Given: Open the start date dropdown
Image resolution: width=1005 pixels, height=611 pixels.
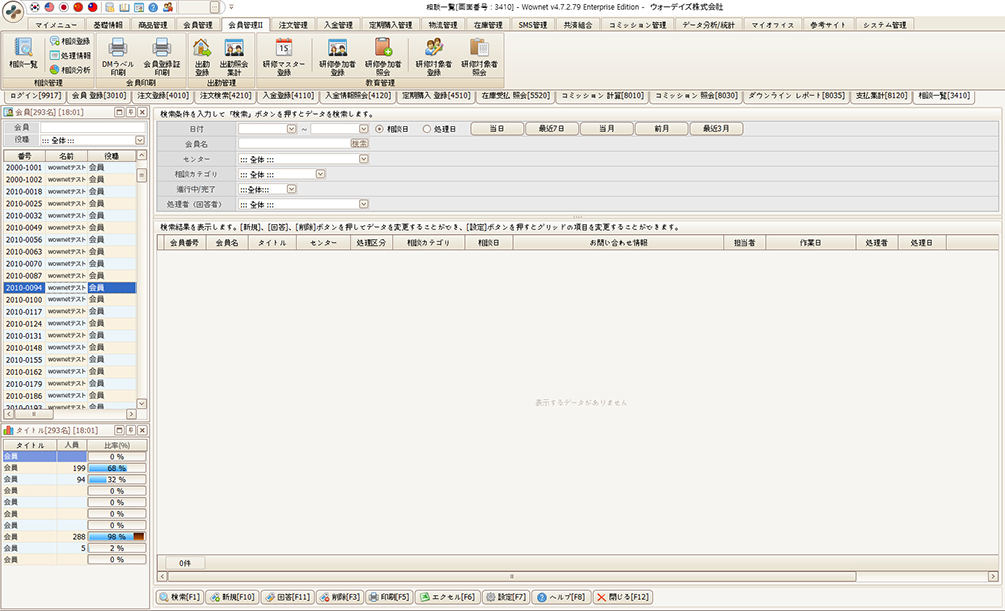Looking at the screenshot, I should click(292, 129).
